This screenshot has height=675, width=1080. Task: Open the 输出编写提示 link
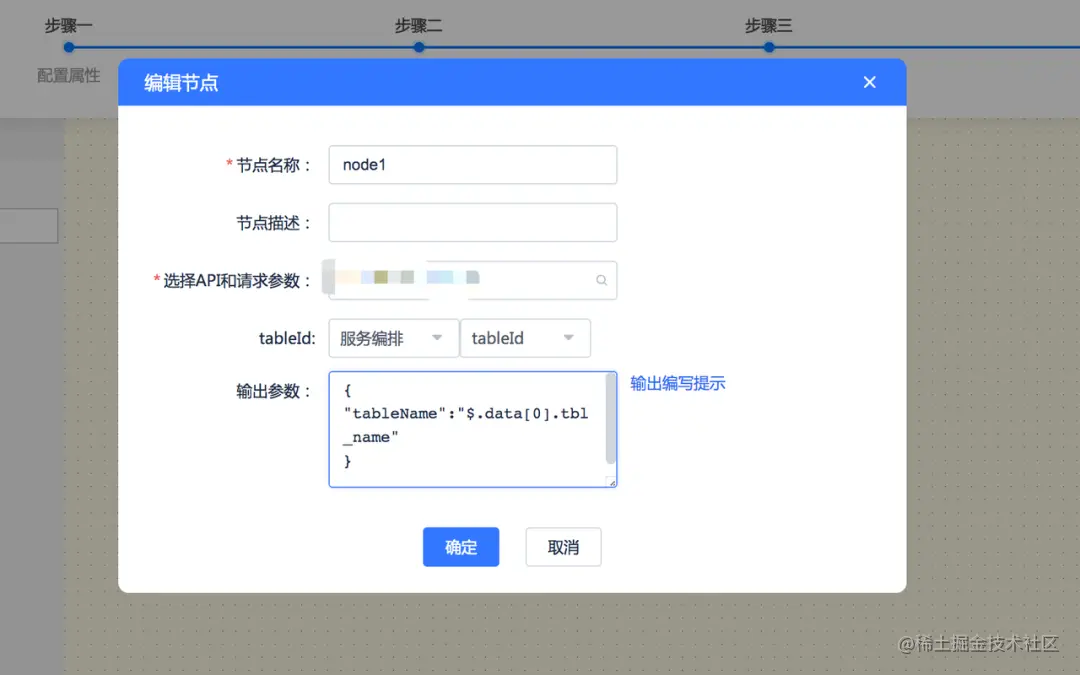(x=678, y=384)
